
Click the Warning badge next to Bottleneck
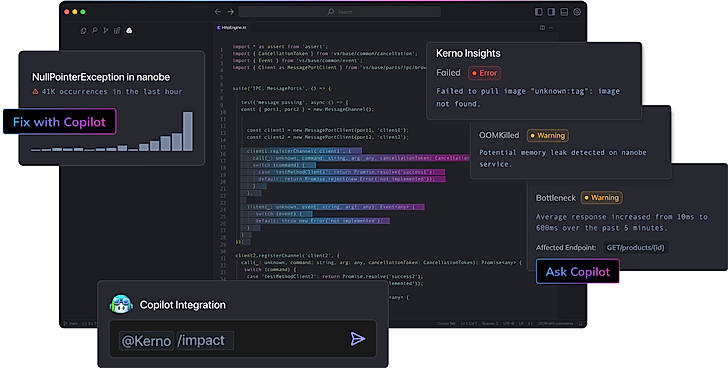pos(602,198)
